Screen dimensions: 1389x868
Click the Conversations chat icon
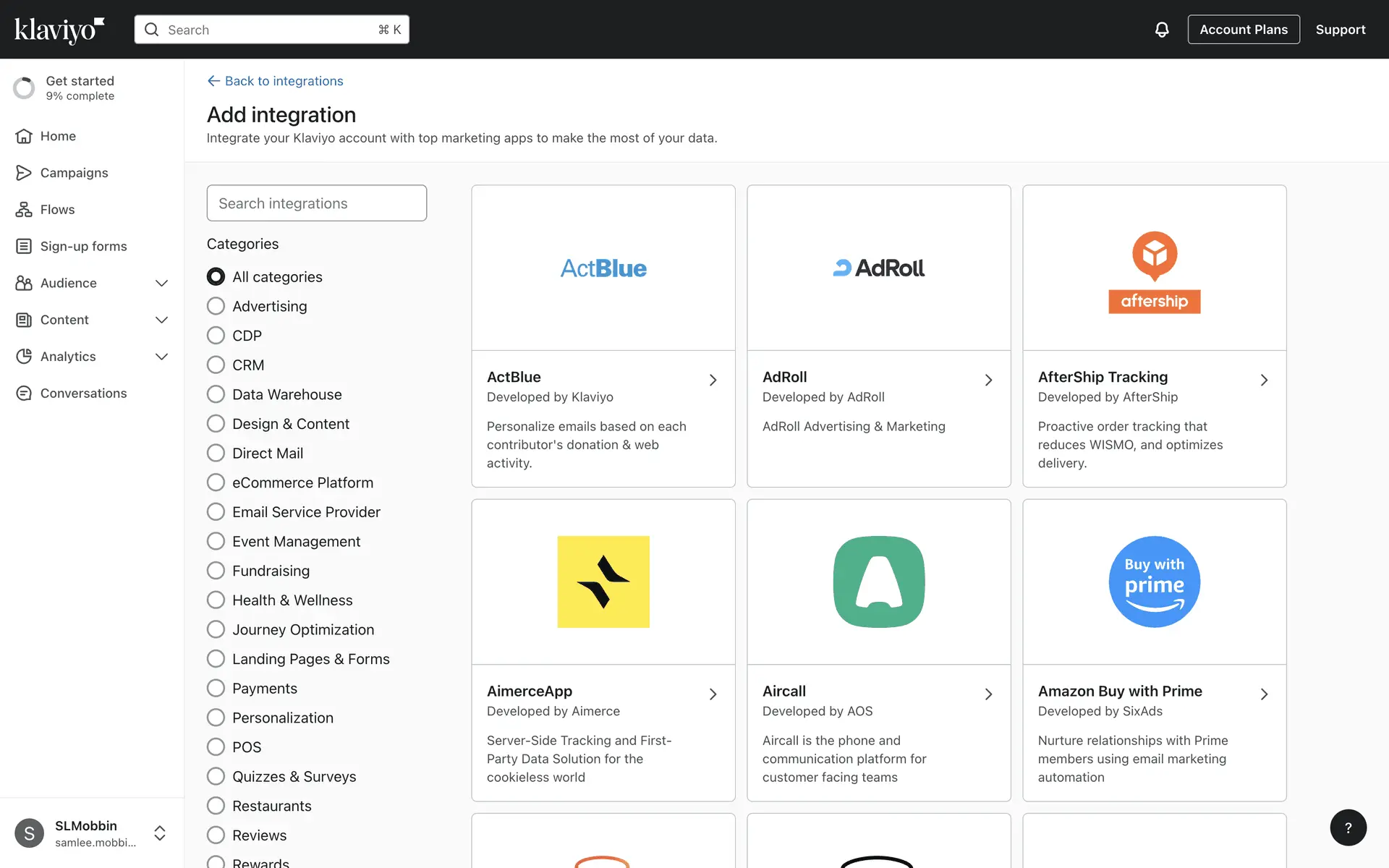point(24,393)
